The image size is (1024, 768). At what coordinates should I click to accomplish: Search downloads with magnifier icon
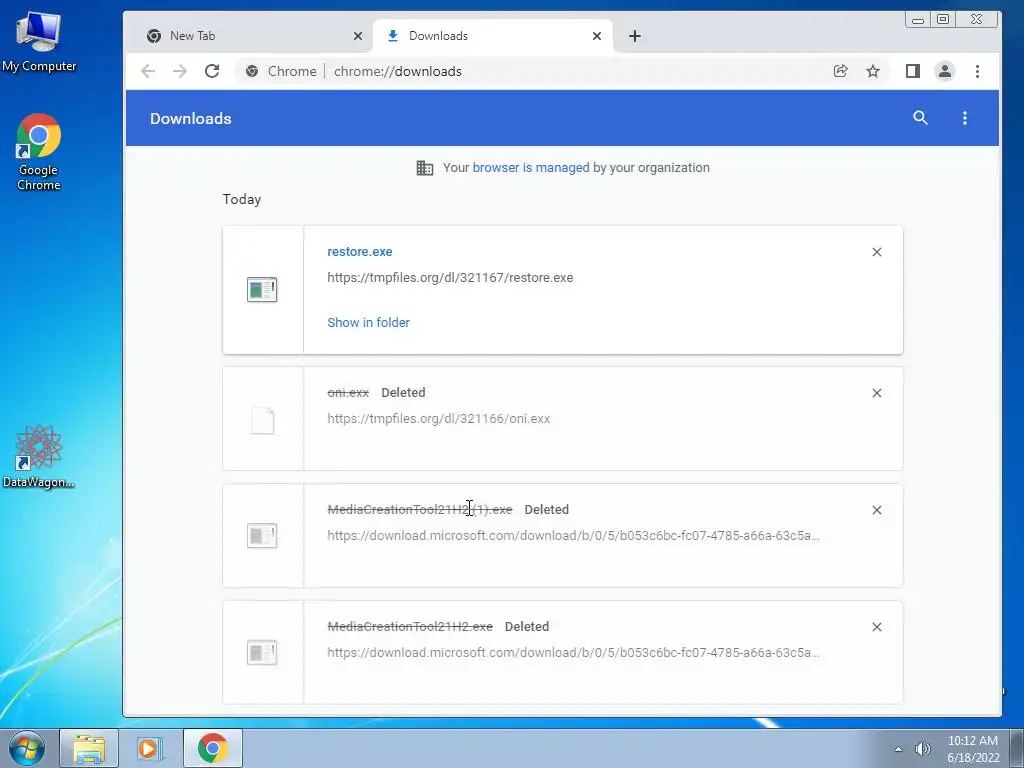click(920, 118)
